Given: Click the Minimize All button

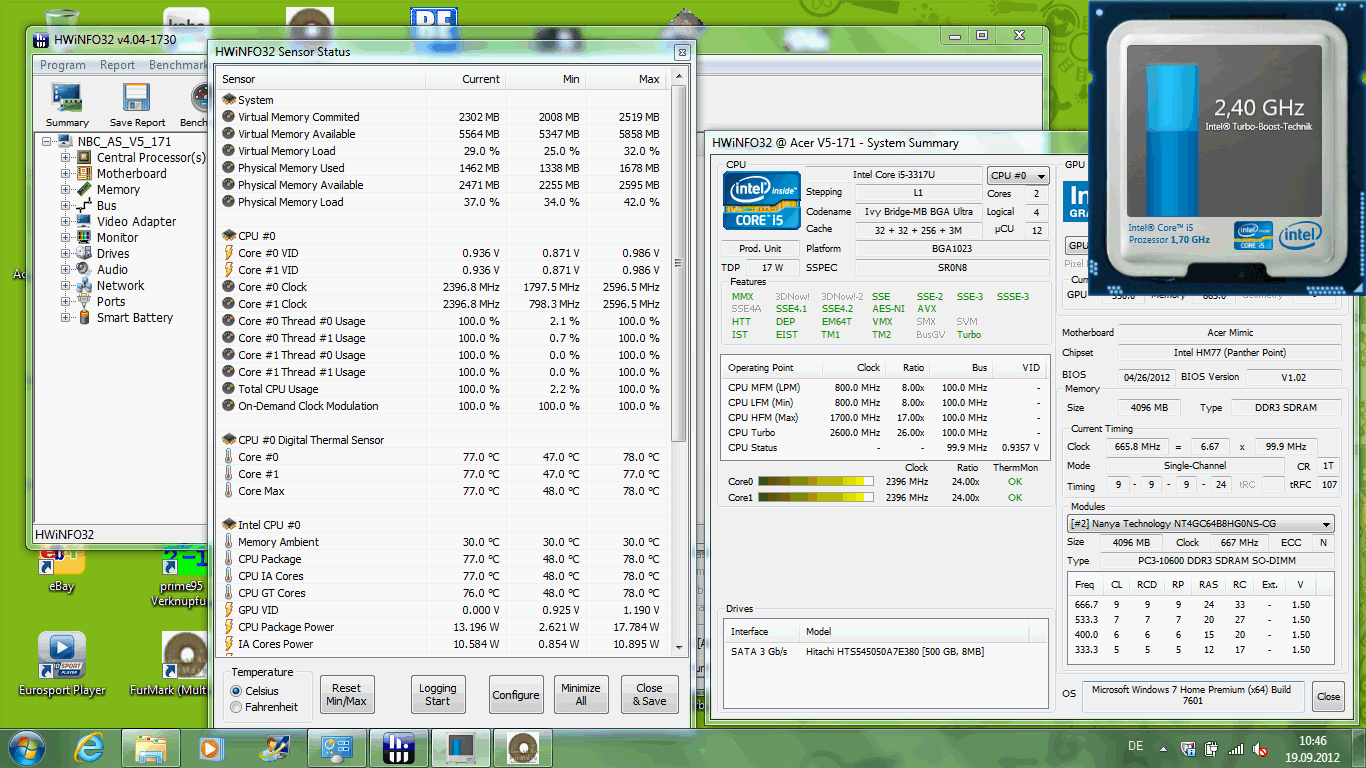Looking at the screenshot, I should [581, 695].
